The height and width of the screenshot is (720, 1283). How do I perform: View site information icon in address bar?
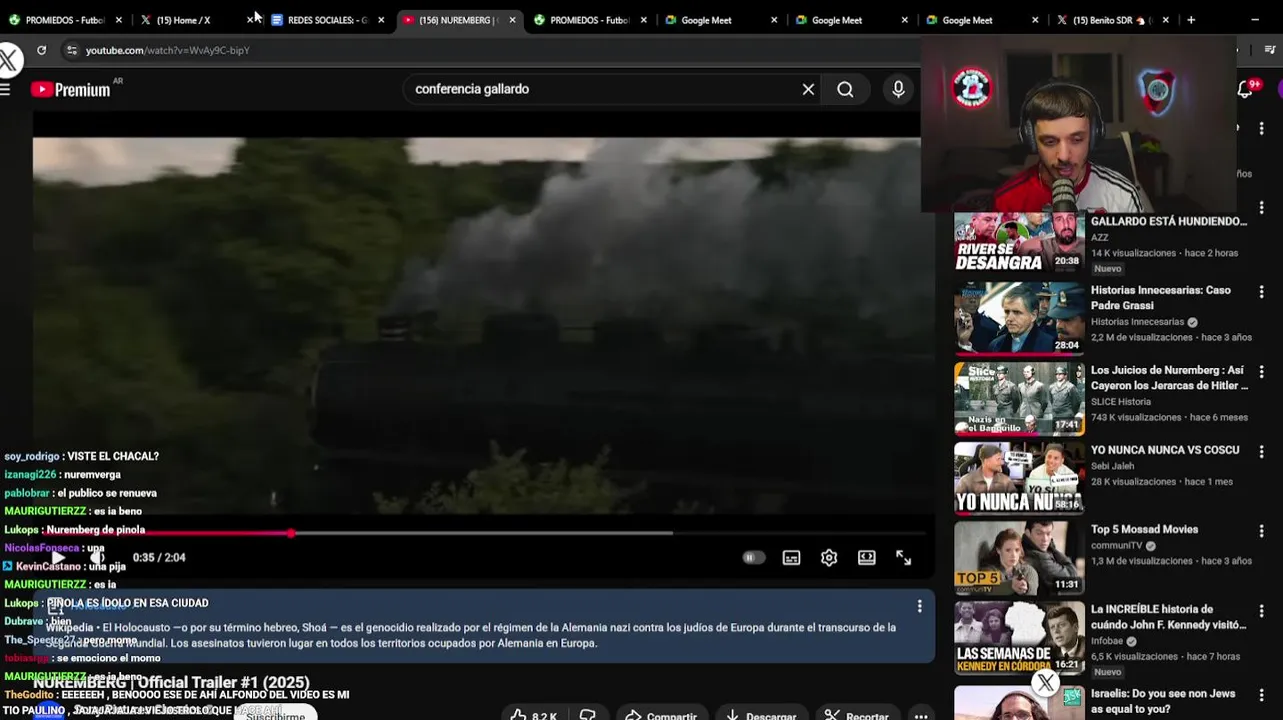[71, 50]
